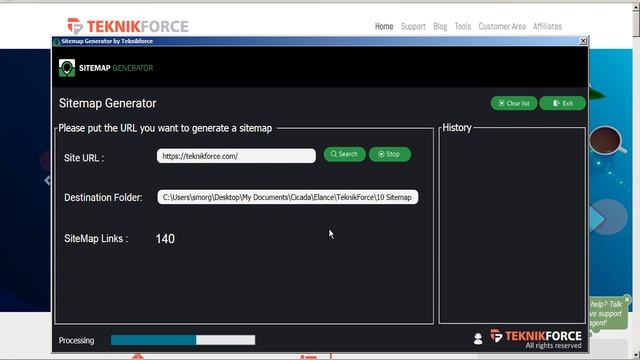640x360 pixels.
Task: Click the window title bar icon
Action: 57,41
